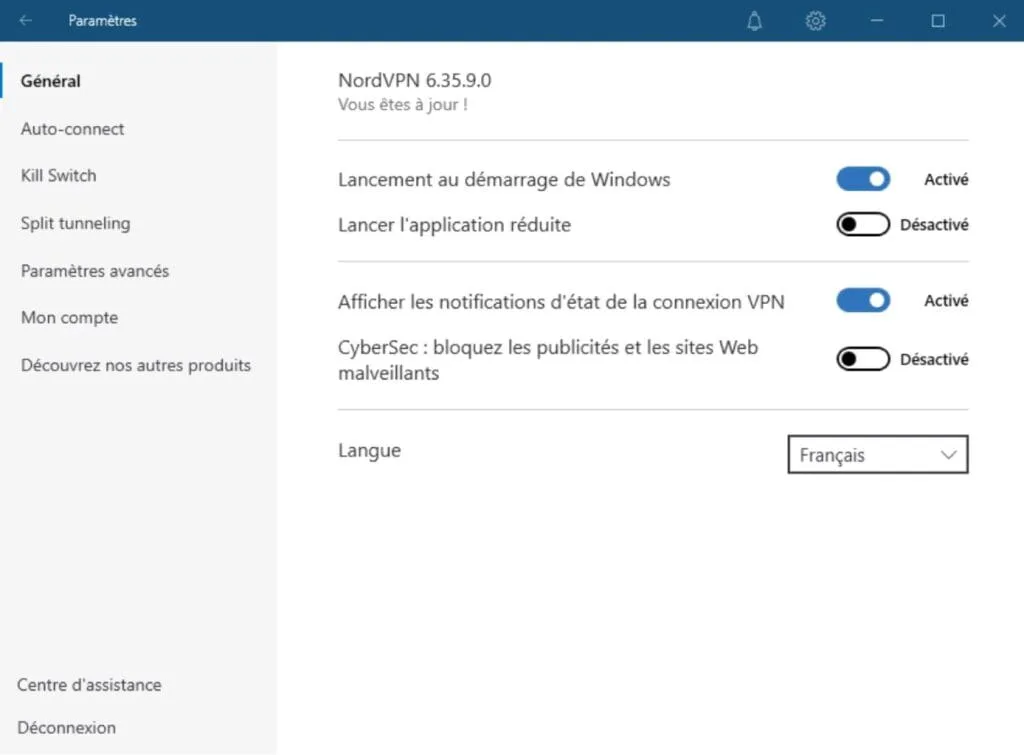The height and width of the screenshot is (755, 1024).
Task: Click the NordVPN 6.35.9.0 version text
Action: point(415,80)
